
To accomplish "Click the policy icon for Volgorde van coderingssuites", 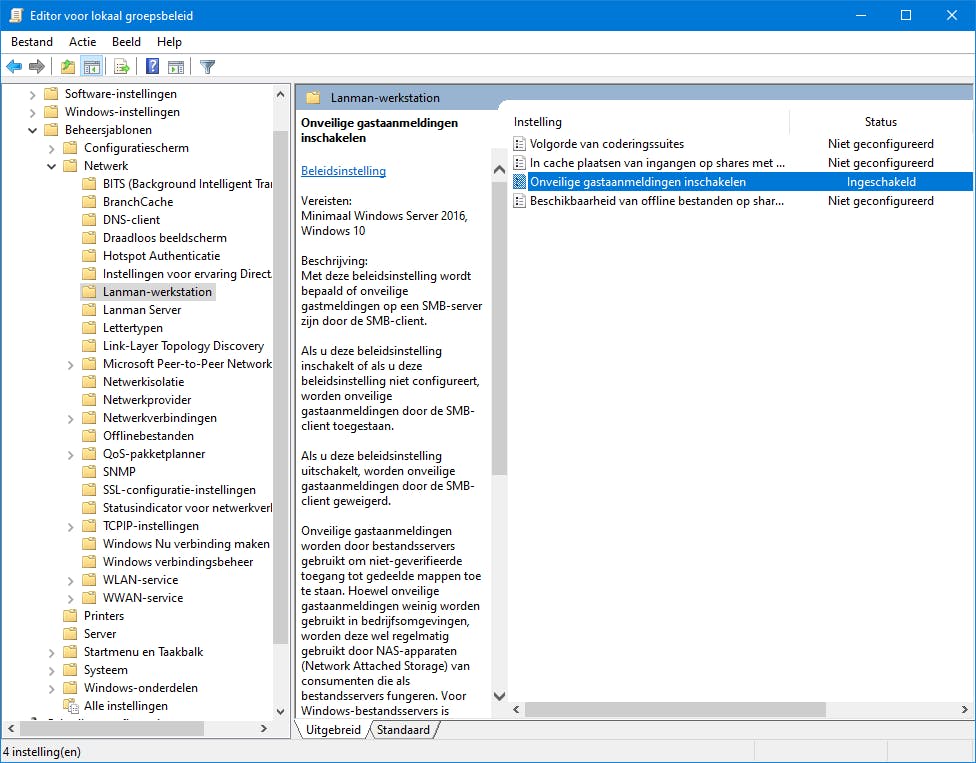I will click(x=519, y=144).
